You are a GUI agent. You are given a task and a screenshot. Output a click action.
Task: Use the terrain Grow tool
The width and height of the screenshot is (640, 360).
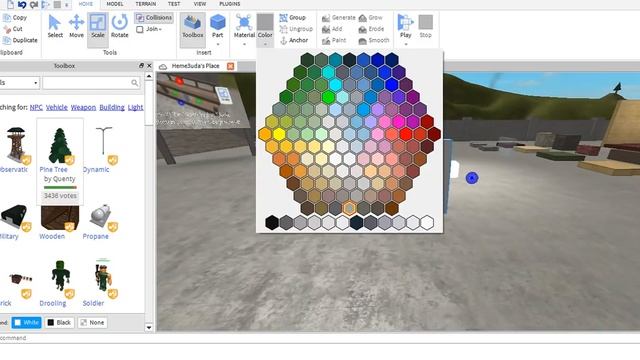[x=371, y=18]
